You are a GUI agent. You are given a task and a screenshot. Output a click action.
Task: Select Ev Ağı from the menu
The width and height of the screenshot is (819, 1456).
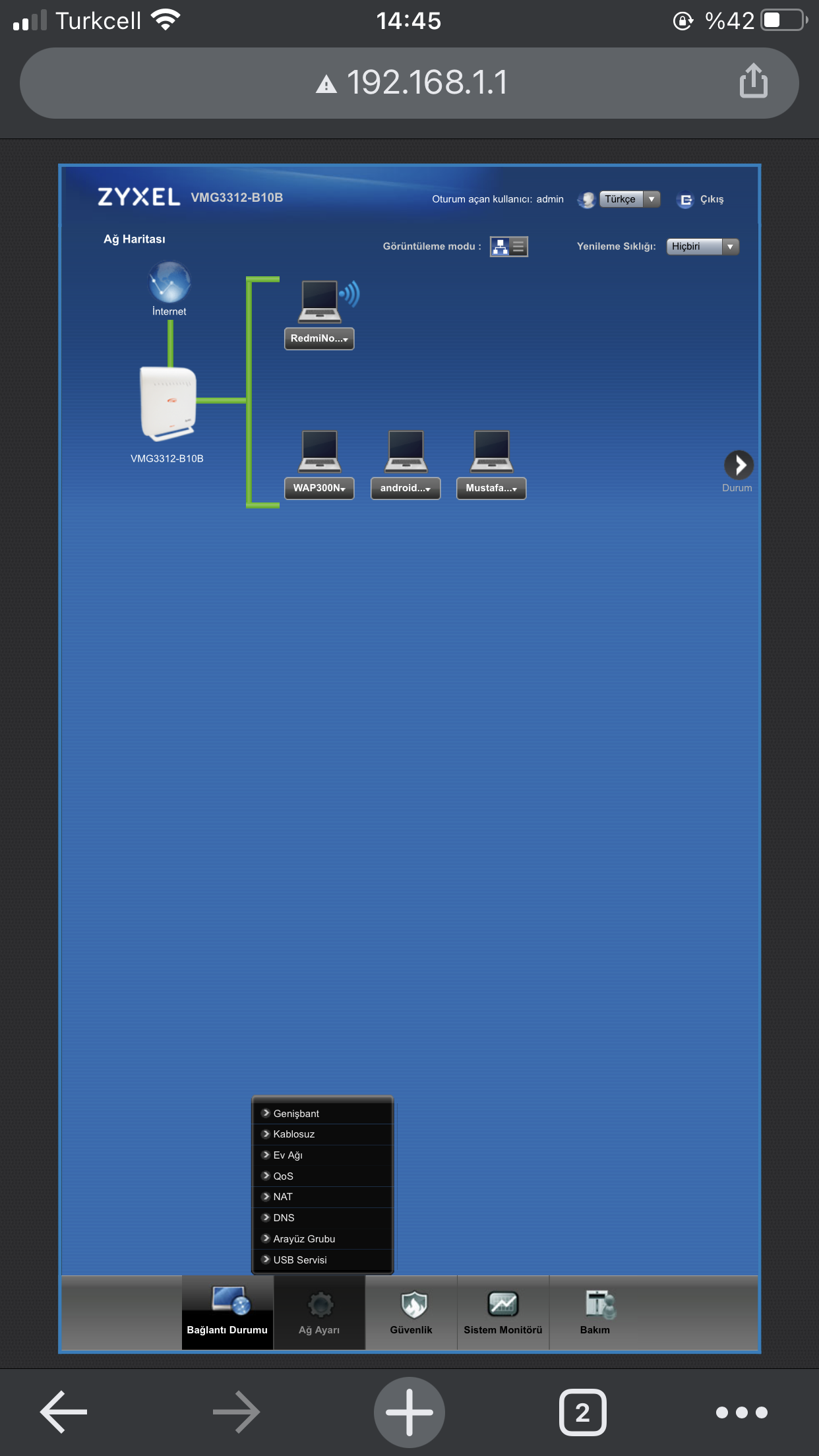pyautogui.click(x=323, y=1155)
